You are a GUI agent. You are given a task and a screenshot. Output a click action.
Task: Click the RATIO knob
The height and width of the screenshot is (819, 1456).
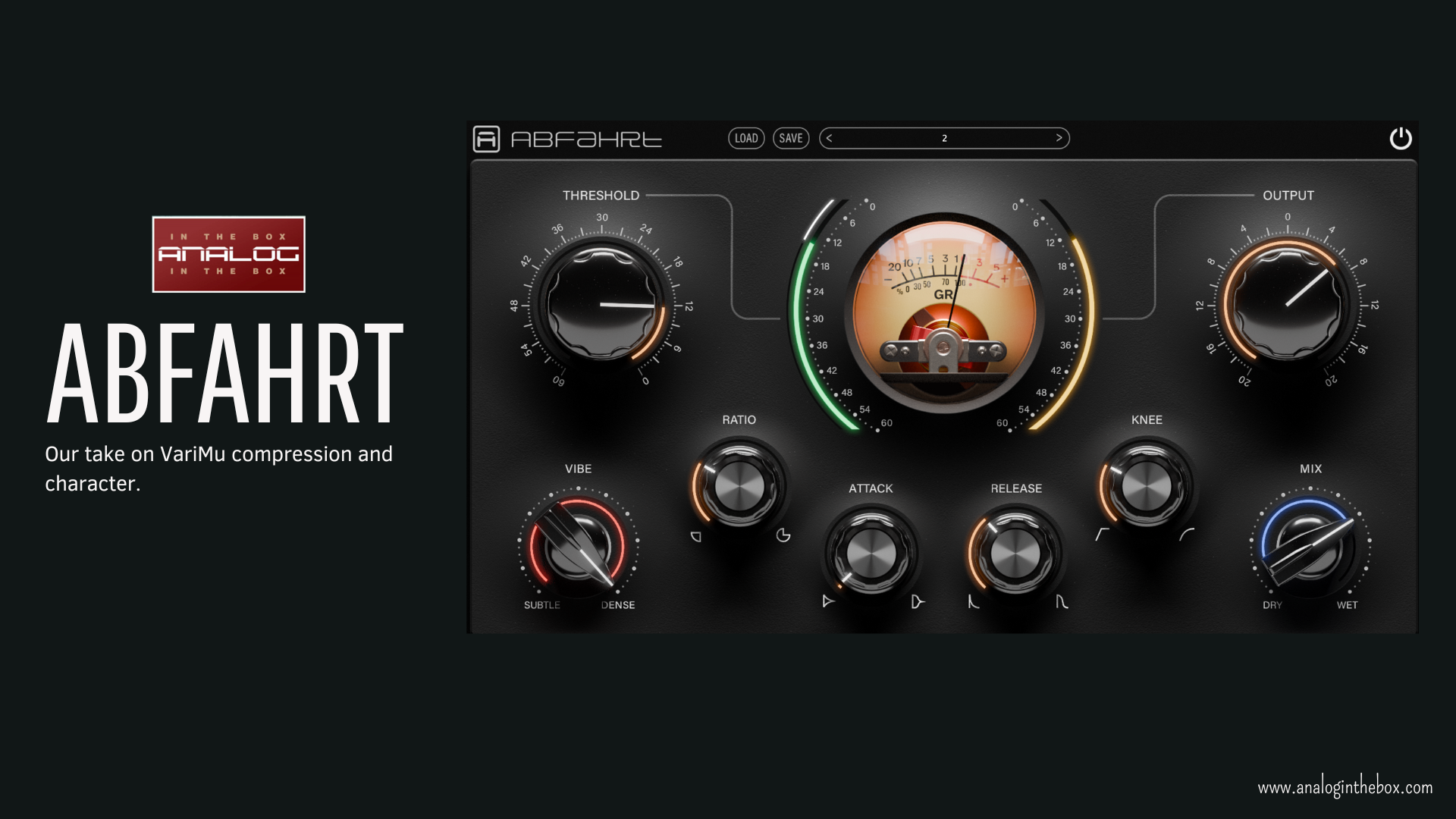[x=739, y=485]
